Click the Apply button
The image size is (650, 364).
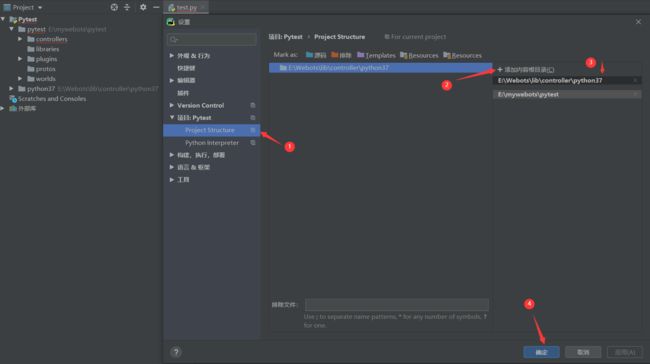point(625,352)
